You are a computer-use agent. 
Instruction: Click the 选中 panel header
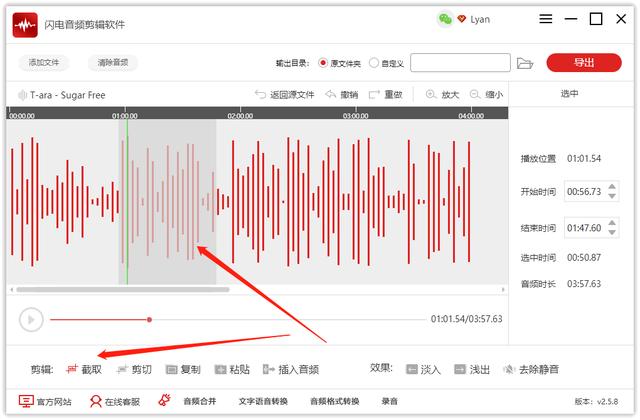569,93
